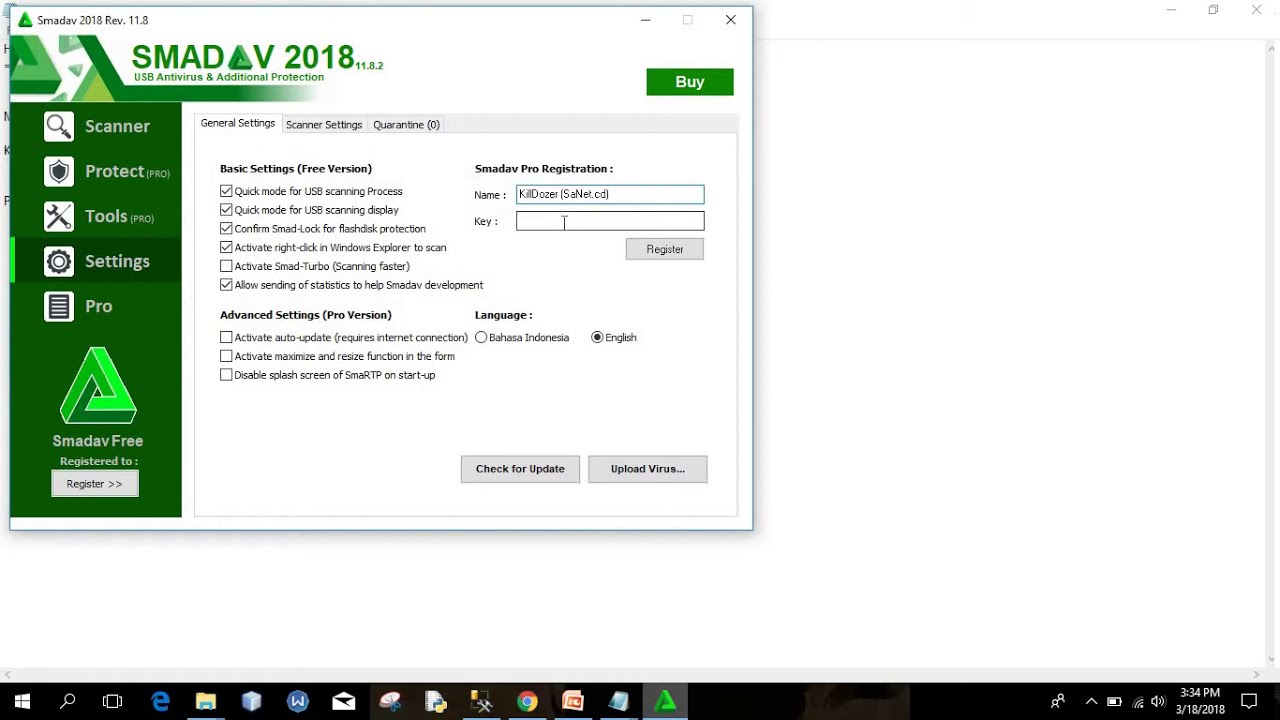This screenshot has height=720, width=1280.
Task: Show hidden system tray icons
Action: [1091, 702]
